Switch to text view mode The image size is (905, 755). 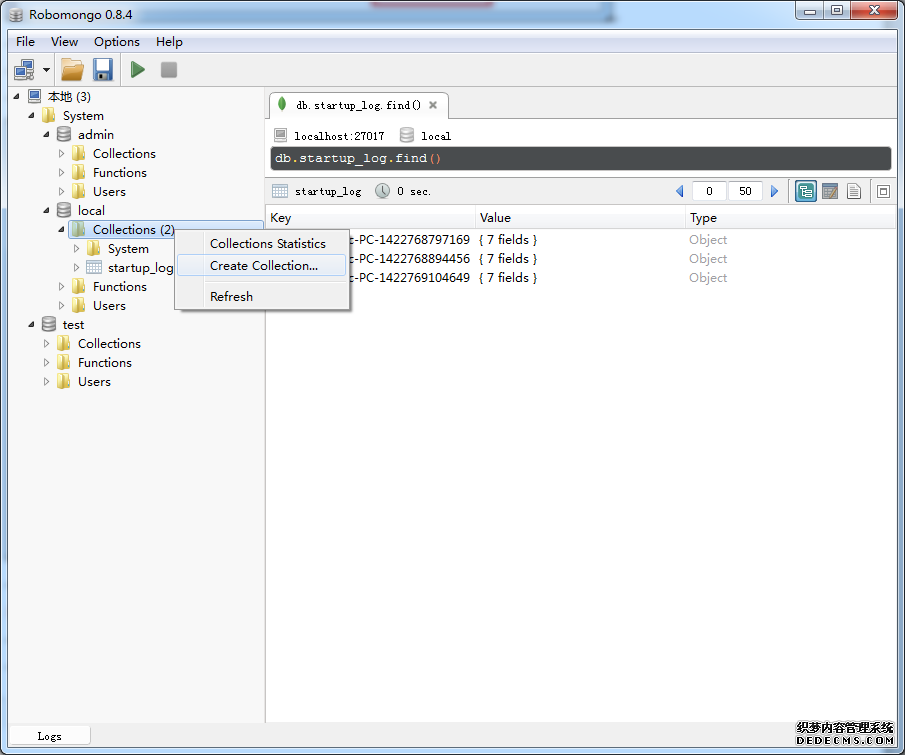point(853,191)
